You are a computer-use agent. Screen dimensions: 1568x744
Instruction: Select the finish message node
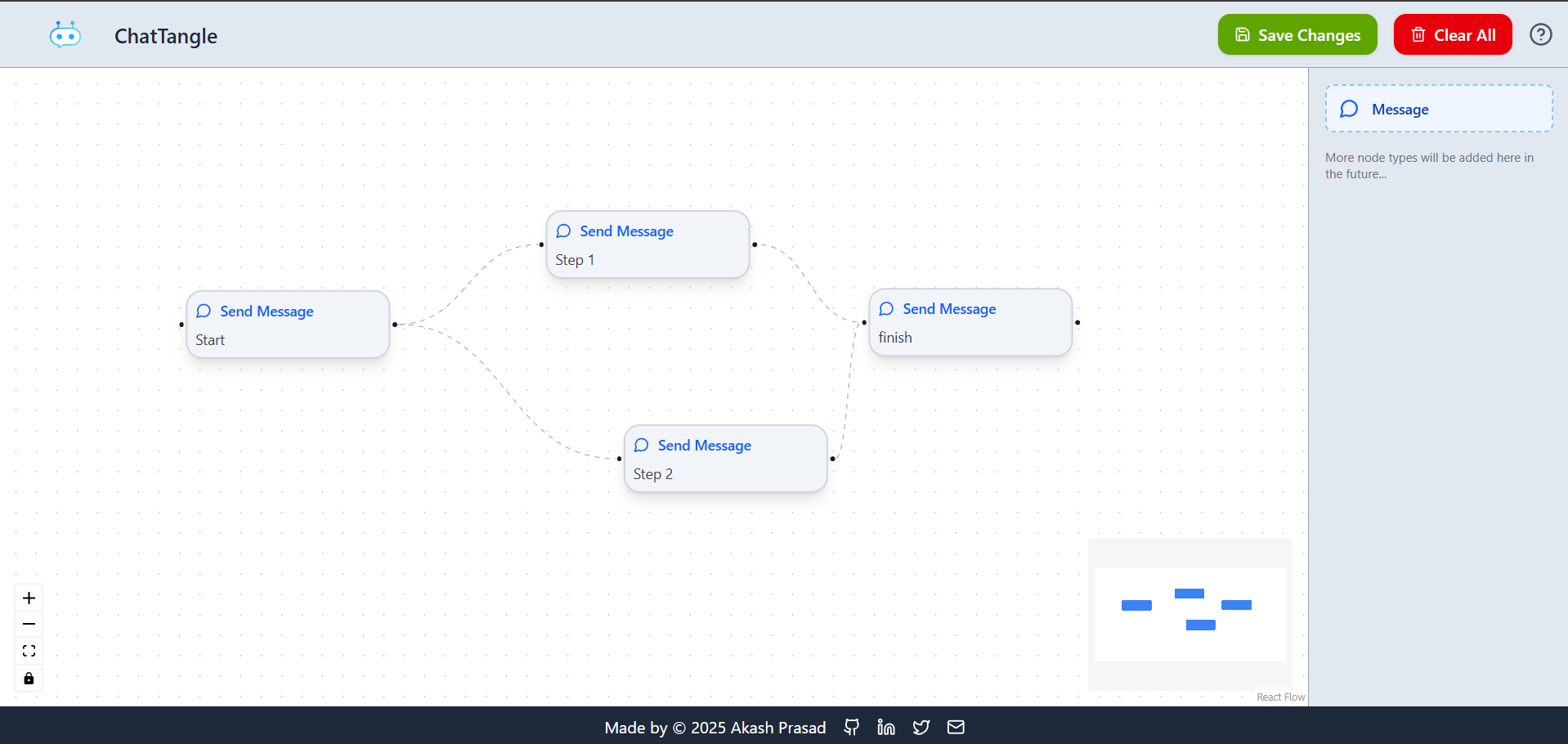coord(970,322)
